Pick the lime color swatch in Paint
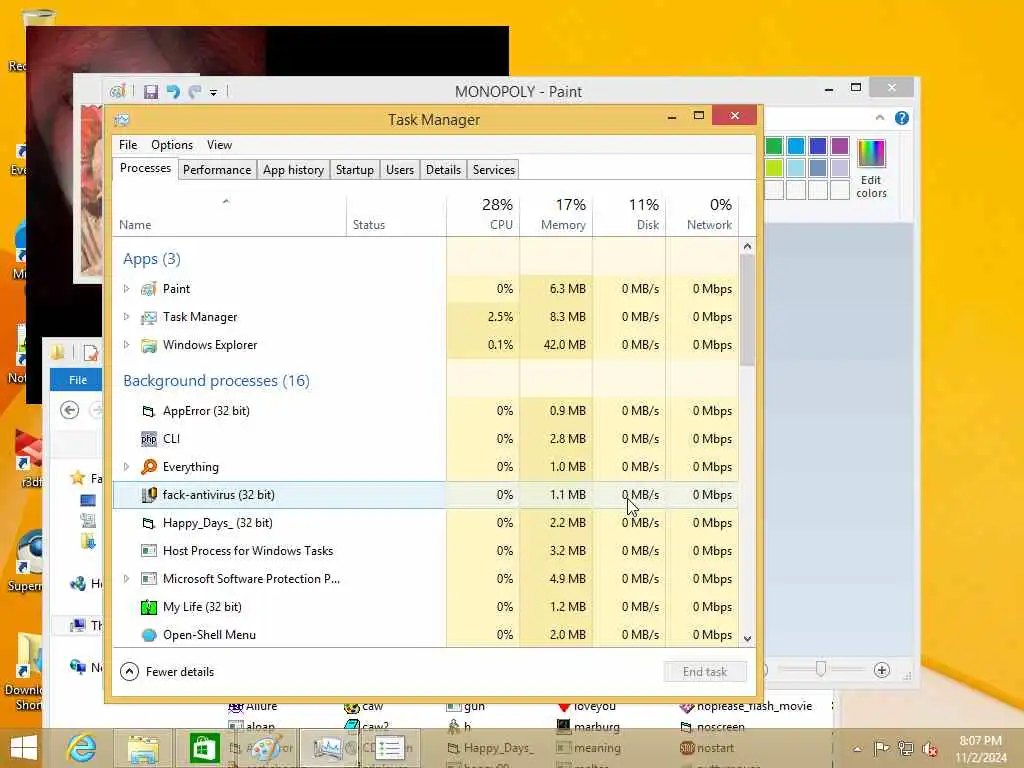The image size is (1024, 768). (774, 168)
